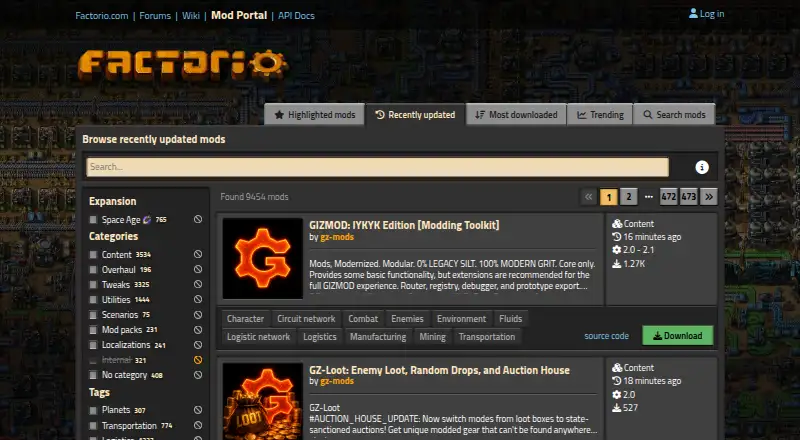Open gz-mods author link under GIZMOD
800x440 pixels.
pyautogui.click(x=337, y=237)
